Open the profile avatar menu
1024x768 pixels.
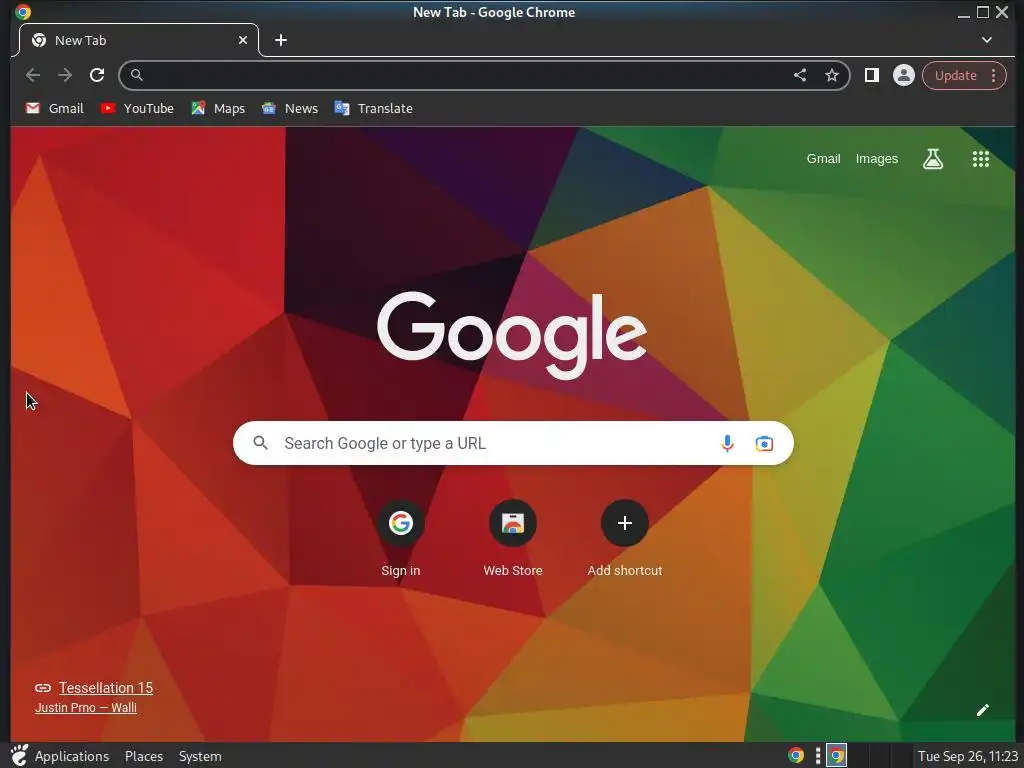click(904, 75)
